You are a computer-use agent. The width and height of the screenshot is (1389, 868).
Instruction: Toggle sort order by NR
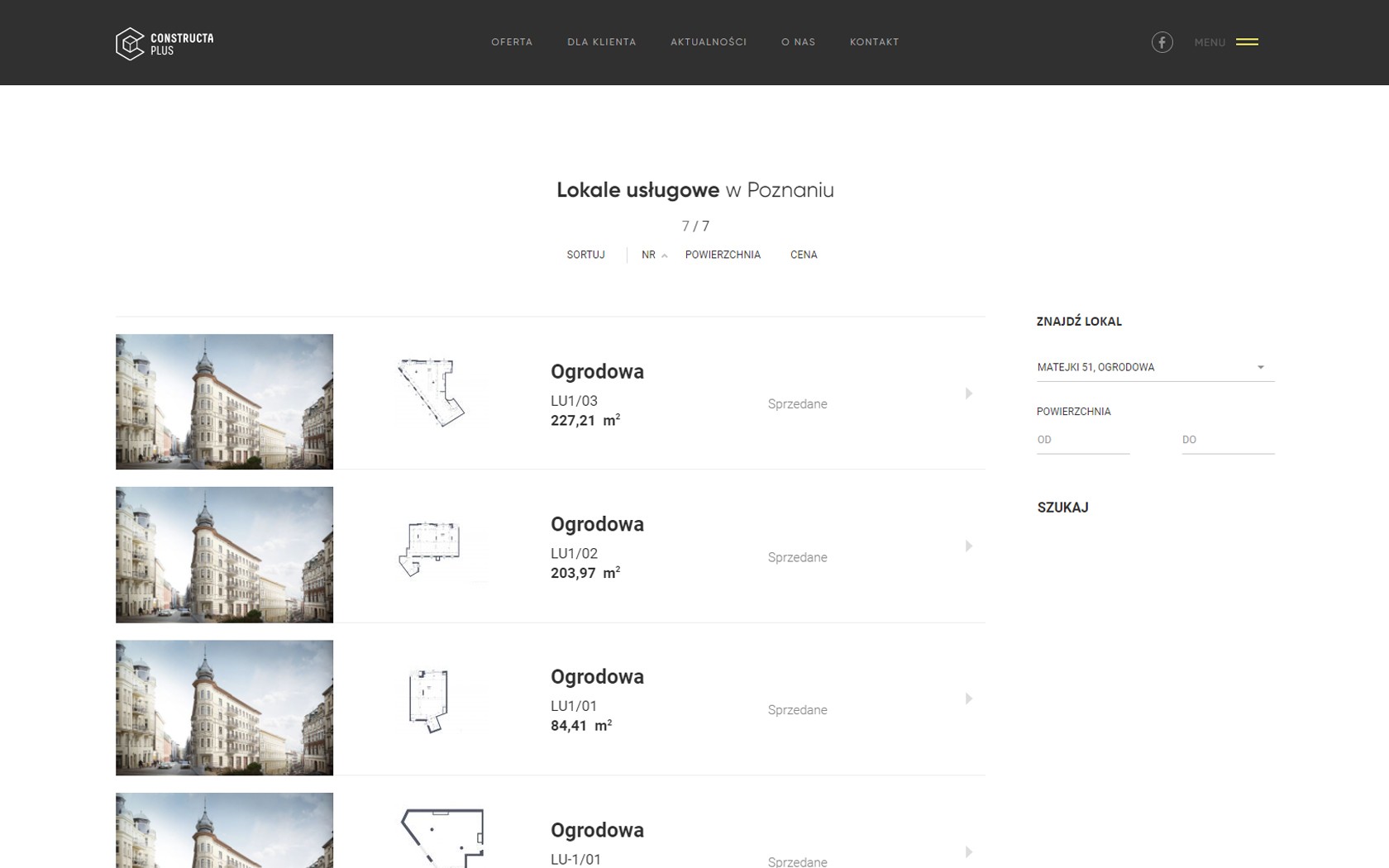pyautogui.click(x=652, y=255)
